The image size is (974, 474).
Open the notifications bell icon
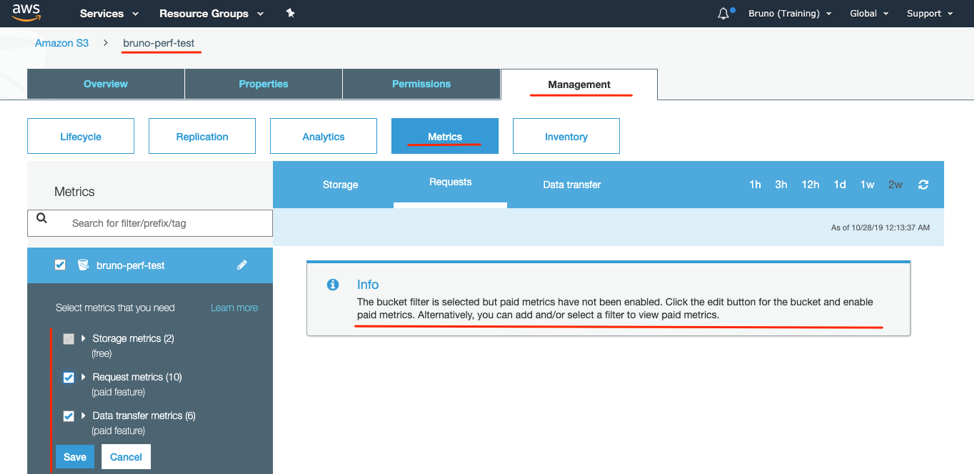tap(723, 14)
